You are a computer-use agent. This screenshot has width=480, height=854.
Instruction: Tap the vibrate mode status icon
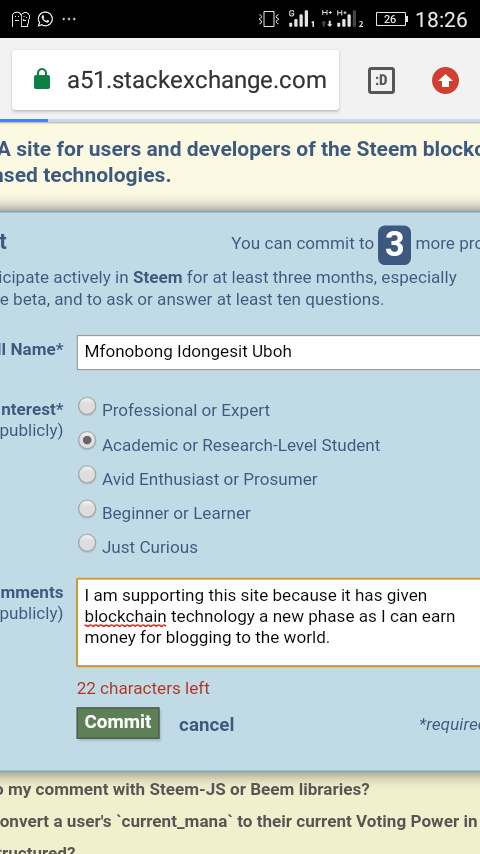click(x=269, y=19)
